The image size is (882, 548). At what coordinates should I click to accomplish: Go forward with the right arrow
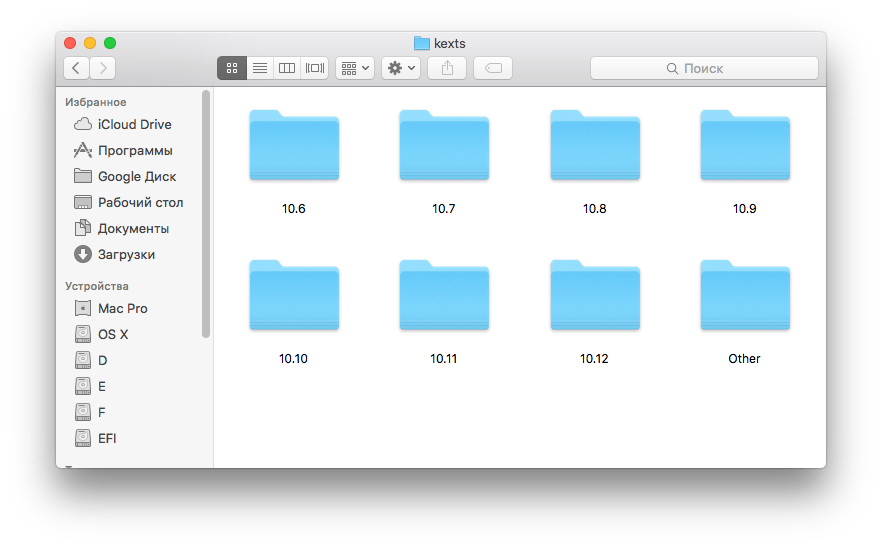pos(102,68)
